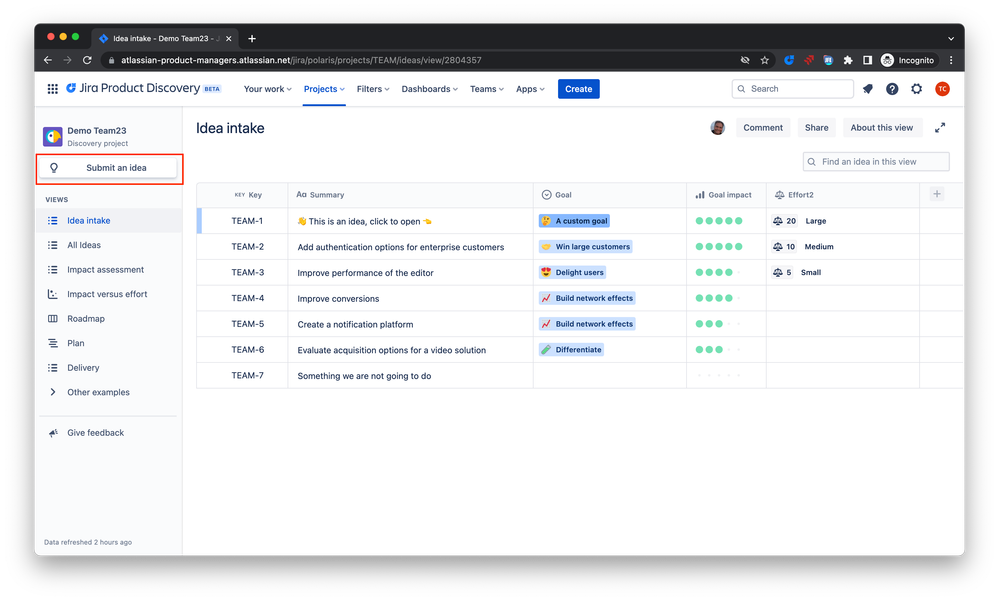The image size is (999, 601).
Task: Open the Teams dropdown
Action: [x=487, y=89]
